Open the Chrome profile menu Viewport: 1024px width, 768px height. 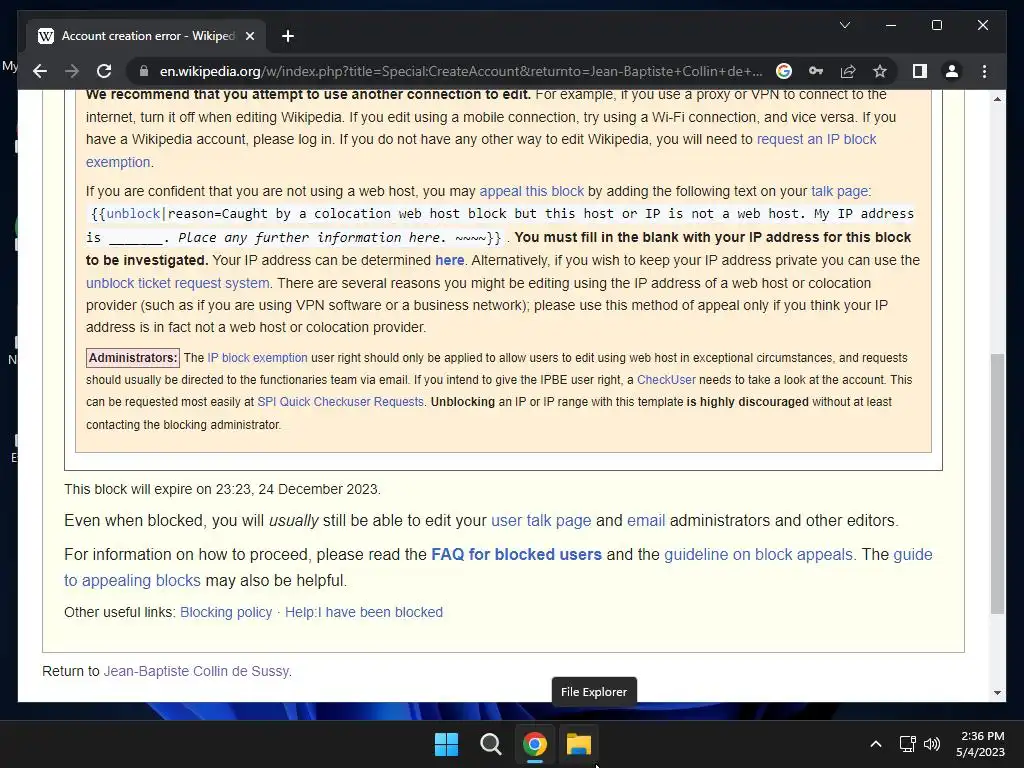coord(952,71)
